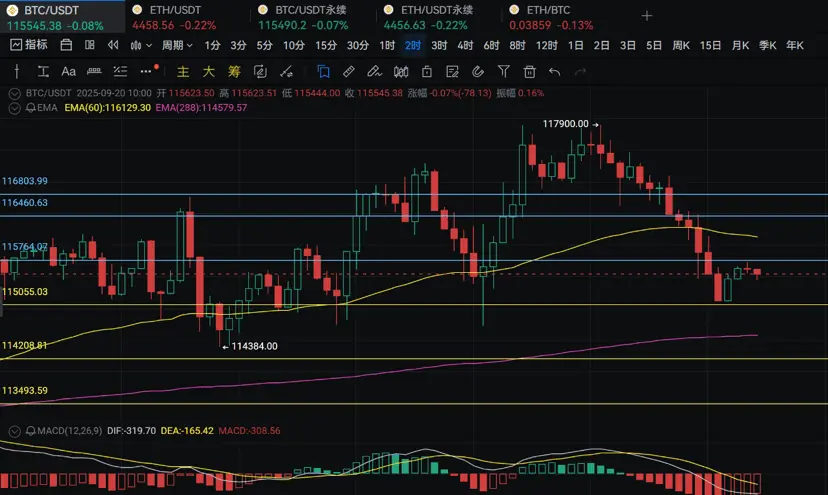
Task: Select the 1分 timeframe
Action: pyautogui.click(x=212, y=45)
